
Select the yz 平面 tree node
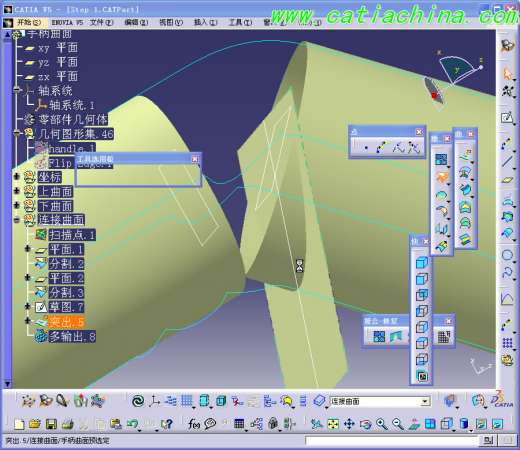pyautogui.click(x=58, y=62)
